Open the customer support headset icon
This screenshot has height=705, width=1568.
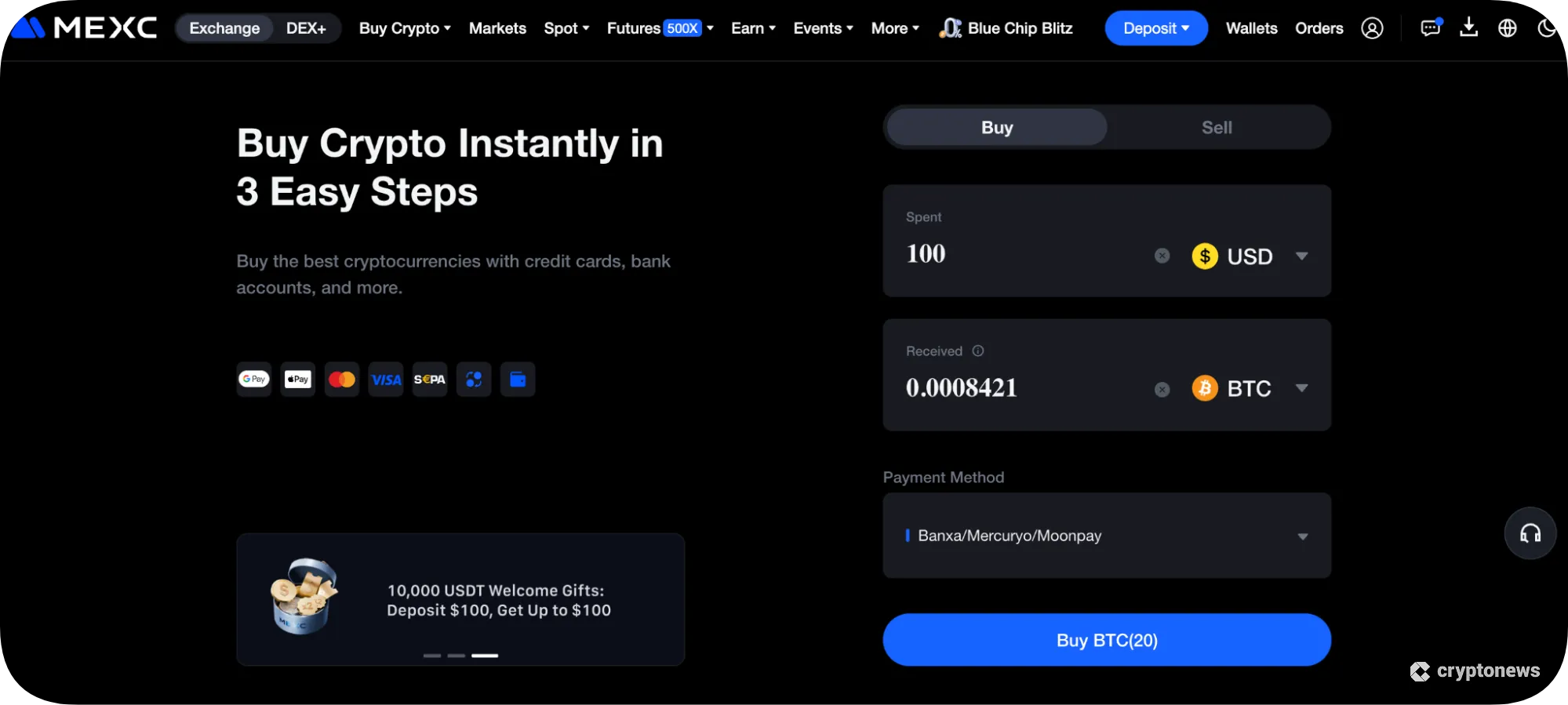point(1530,532)
